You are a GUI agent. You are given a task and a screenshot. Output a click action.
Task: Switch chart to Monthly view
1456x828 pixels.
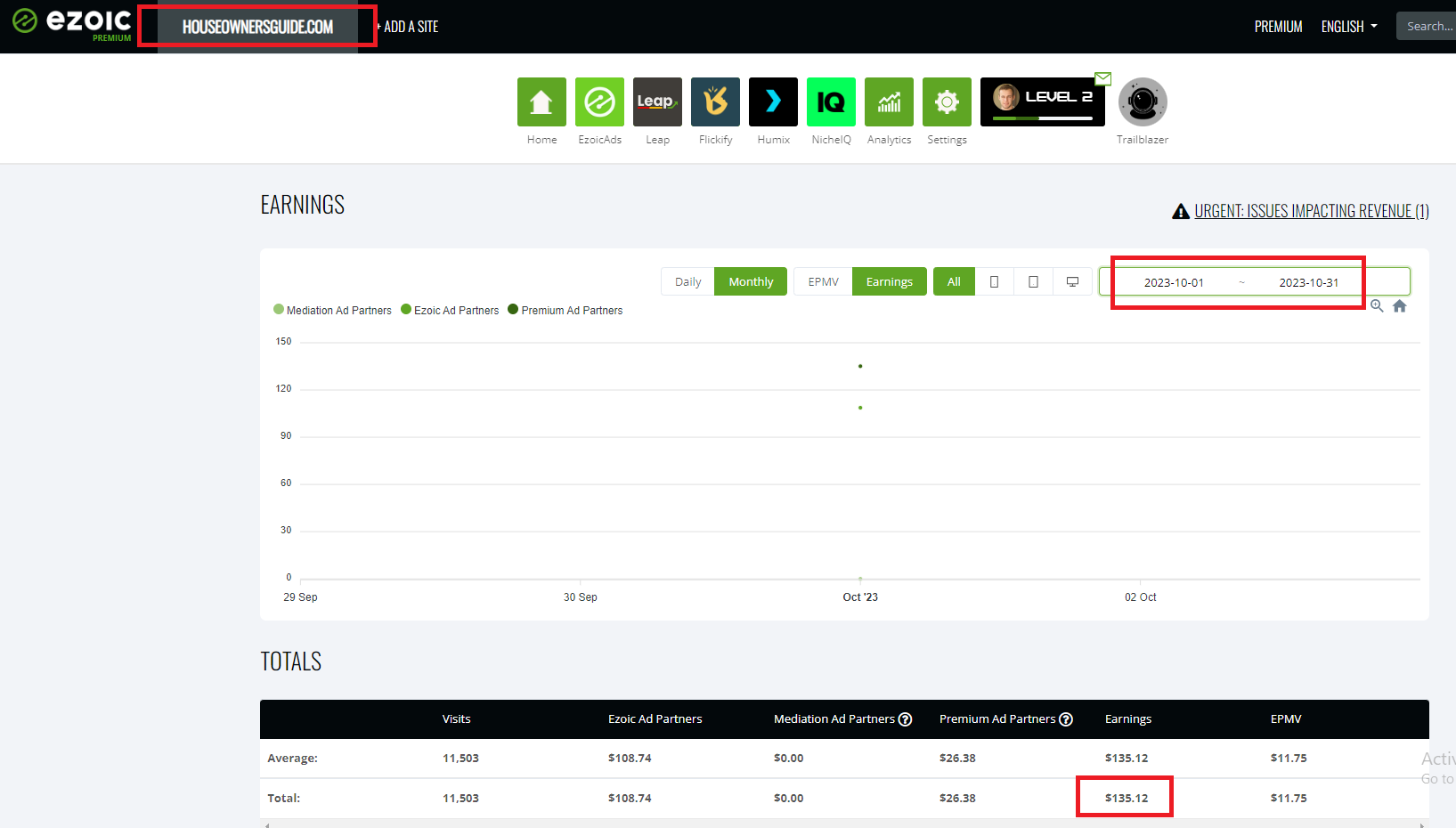pyautogui.click(x=751, y=281)
